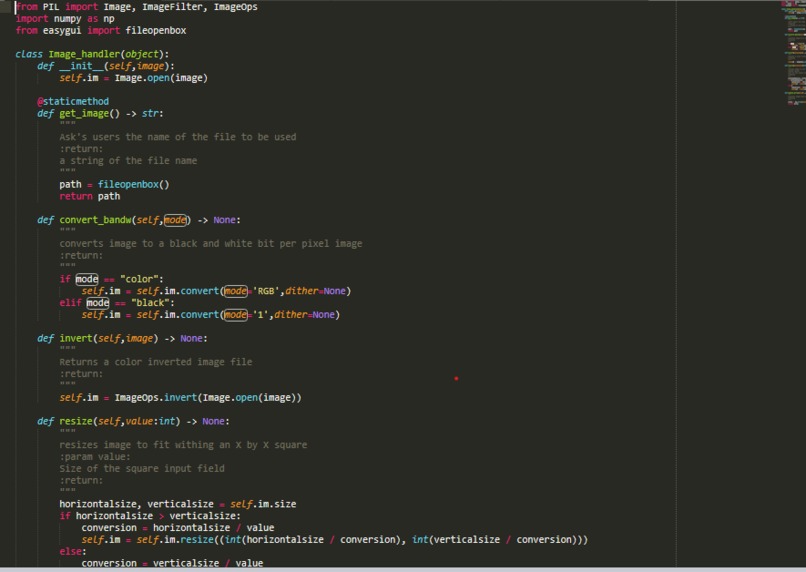
Task: Click the comment 'Returns a color inverted image file'
Action: point(156,362)
